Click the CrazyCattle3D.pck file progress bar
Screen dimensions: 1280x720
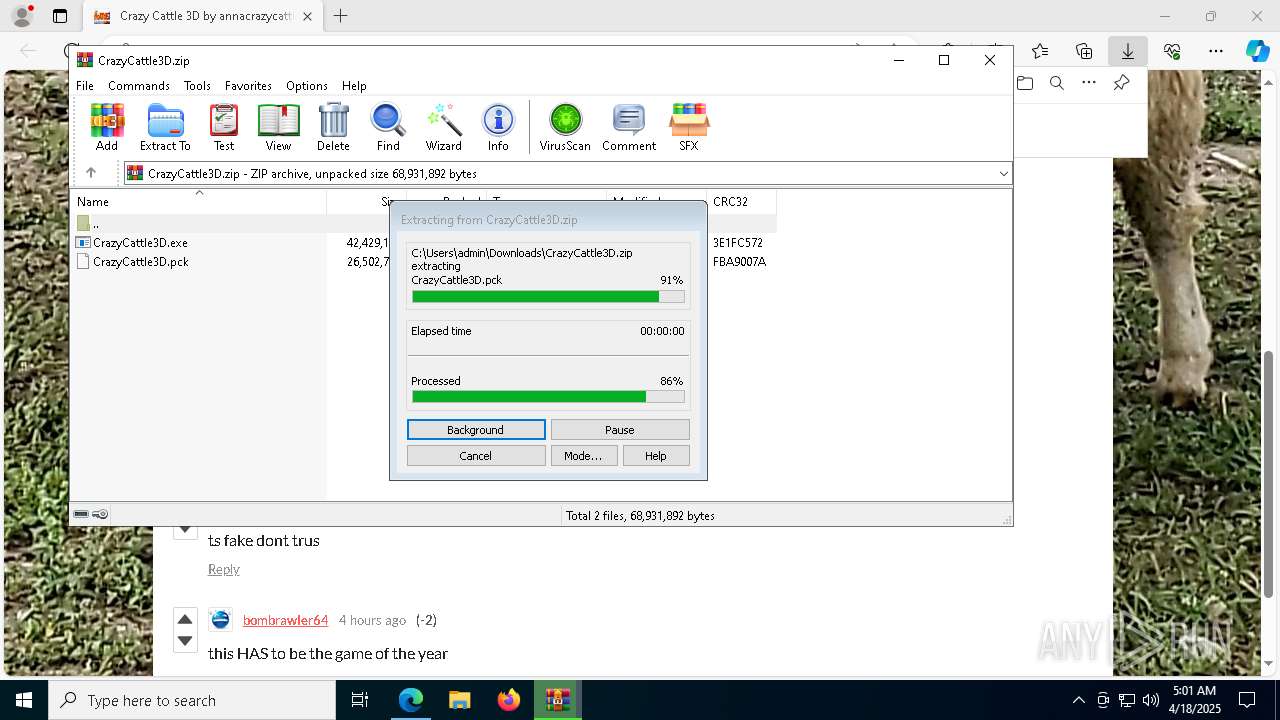click(x=548, y=297)
